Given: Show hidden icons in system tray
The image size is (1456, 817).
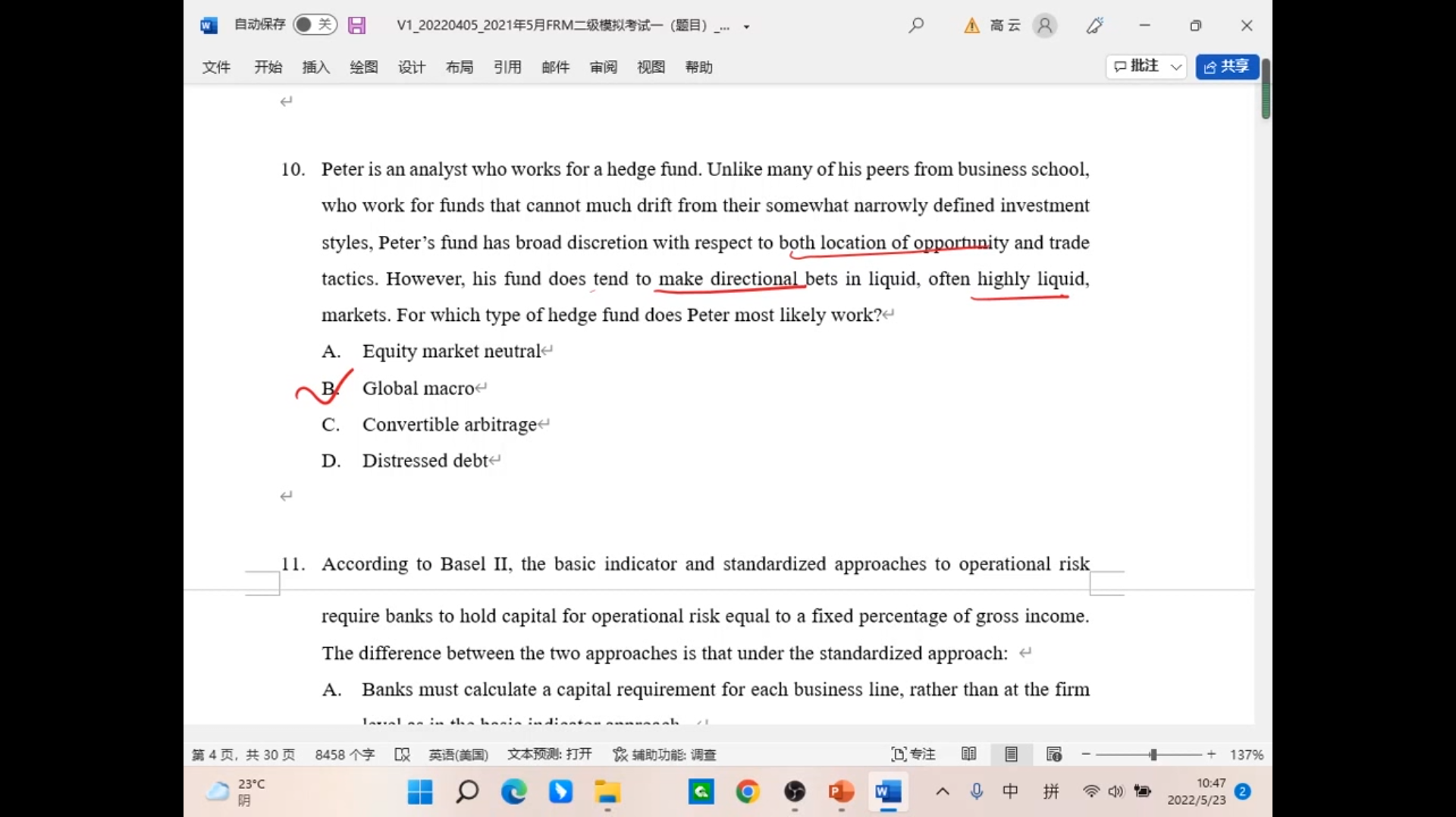Looking at the screenshot, I should [x=942, y=792].
